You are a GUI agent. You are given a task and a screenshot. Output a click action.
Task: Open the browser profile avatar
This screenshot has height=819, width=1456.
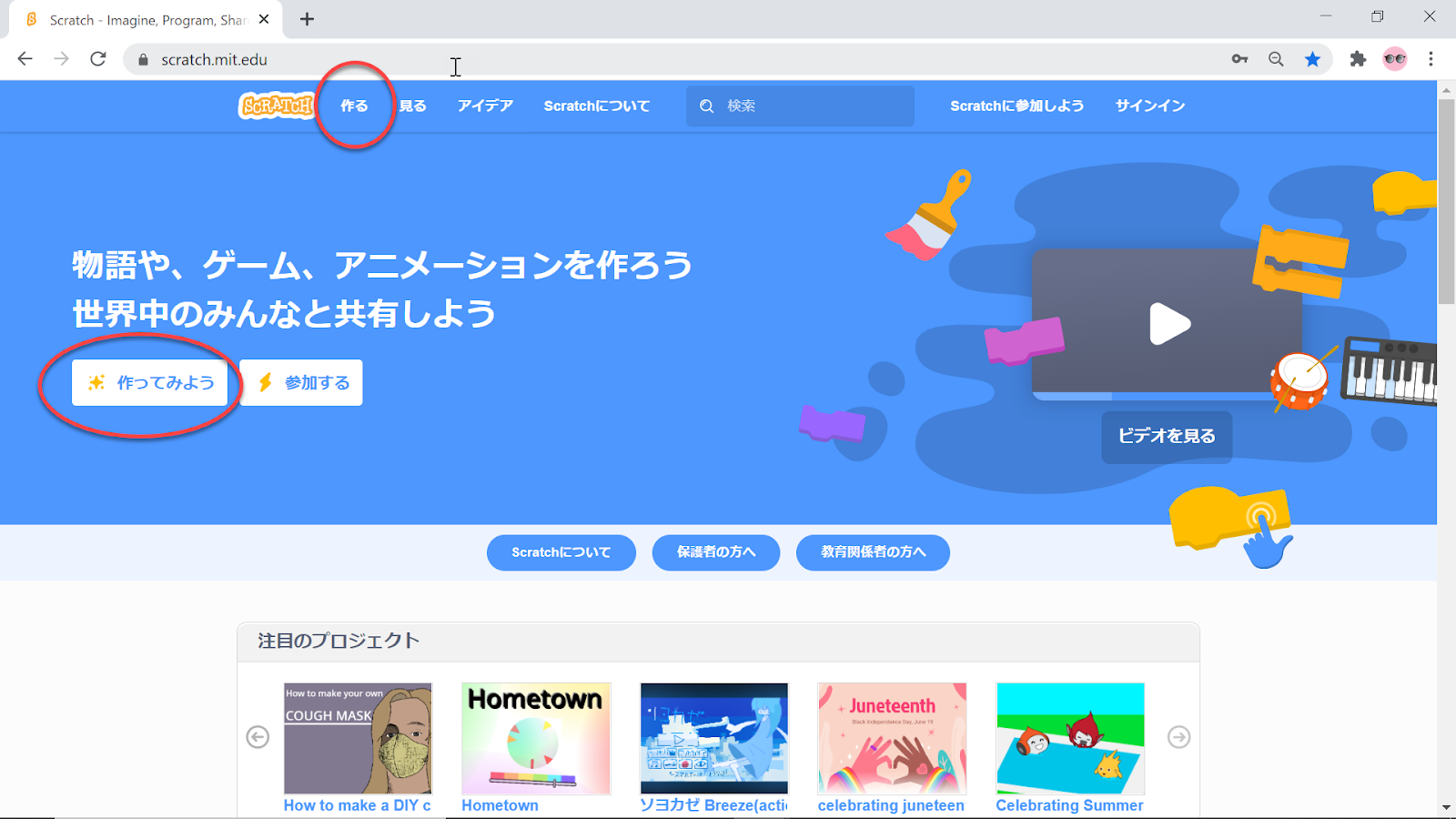coord(1395,59)
